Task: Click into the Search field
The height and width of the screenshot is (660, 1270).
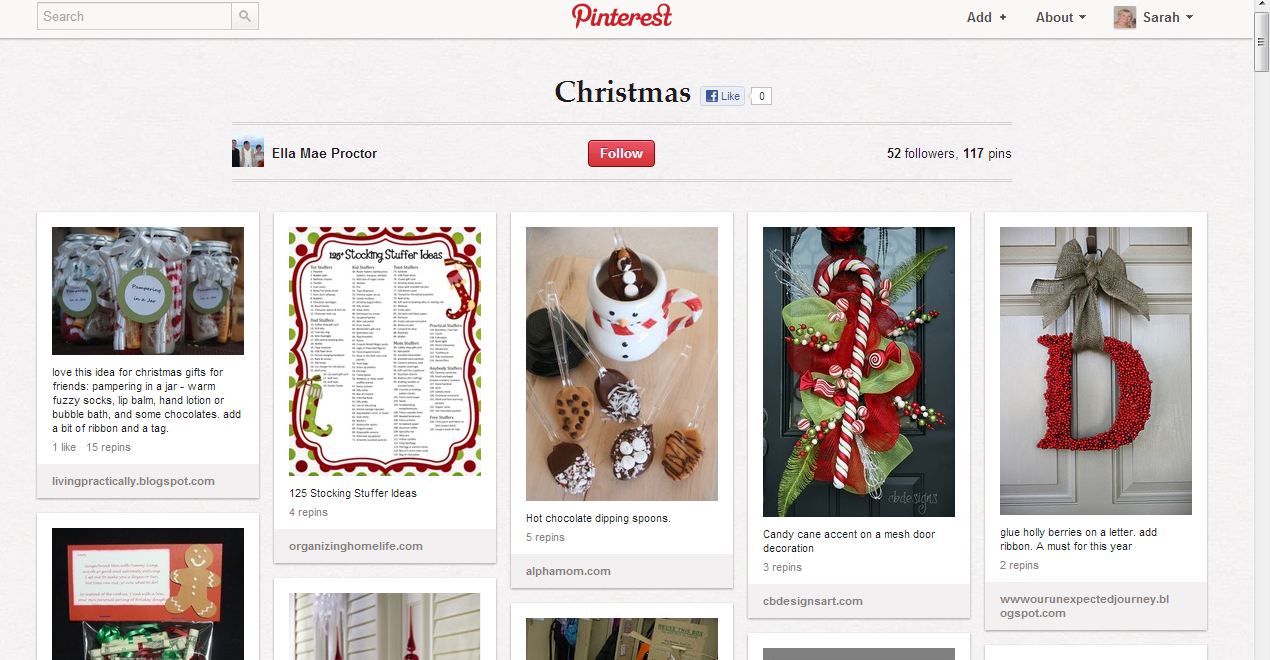Action: tap(134, 16)
